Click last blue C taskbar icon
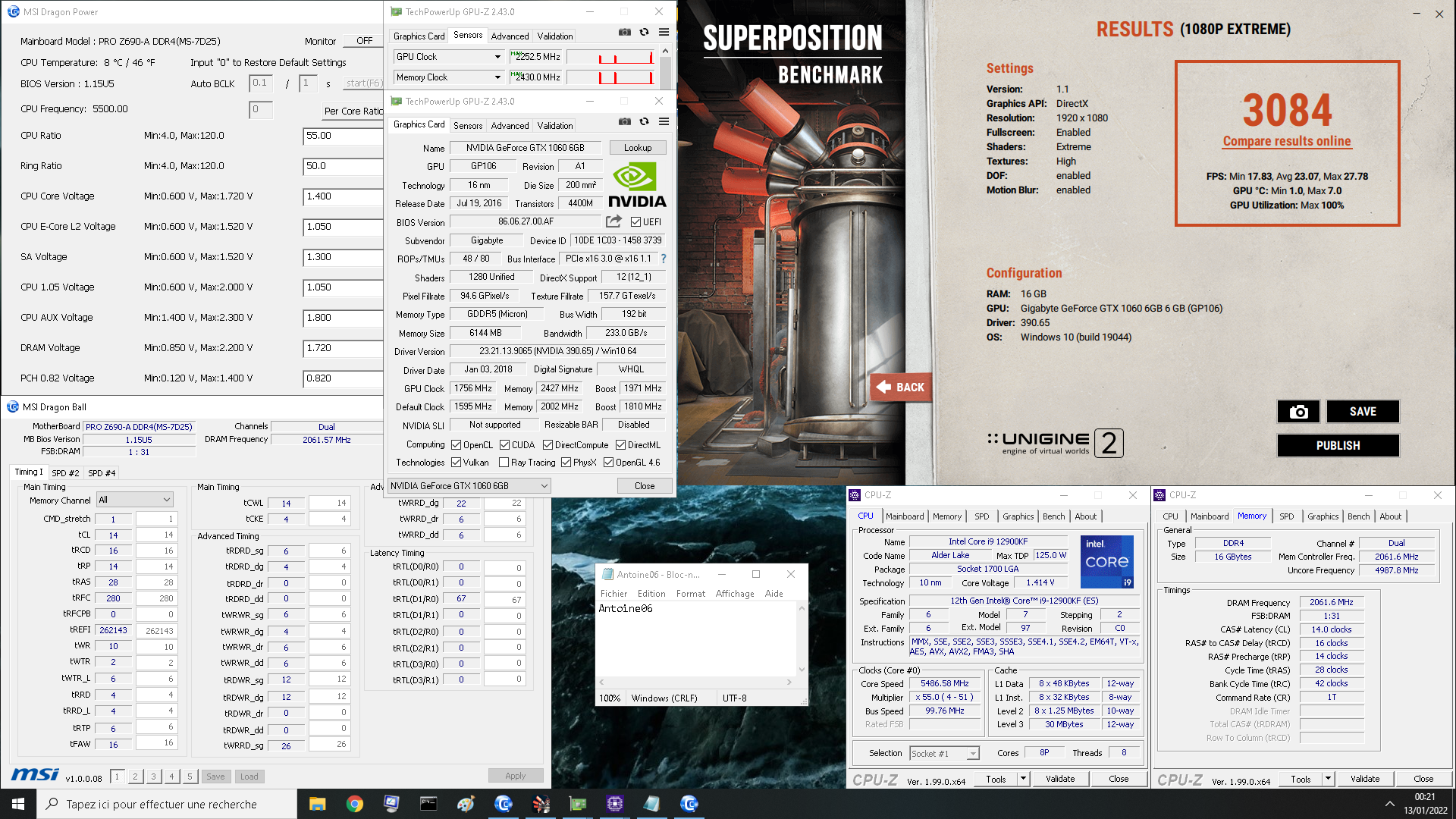Viewport: 1456px width, 819px height. (689, 804)
